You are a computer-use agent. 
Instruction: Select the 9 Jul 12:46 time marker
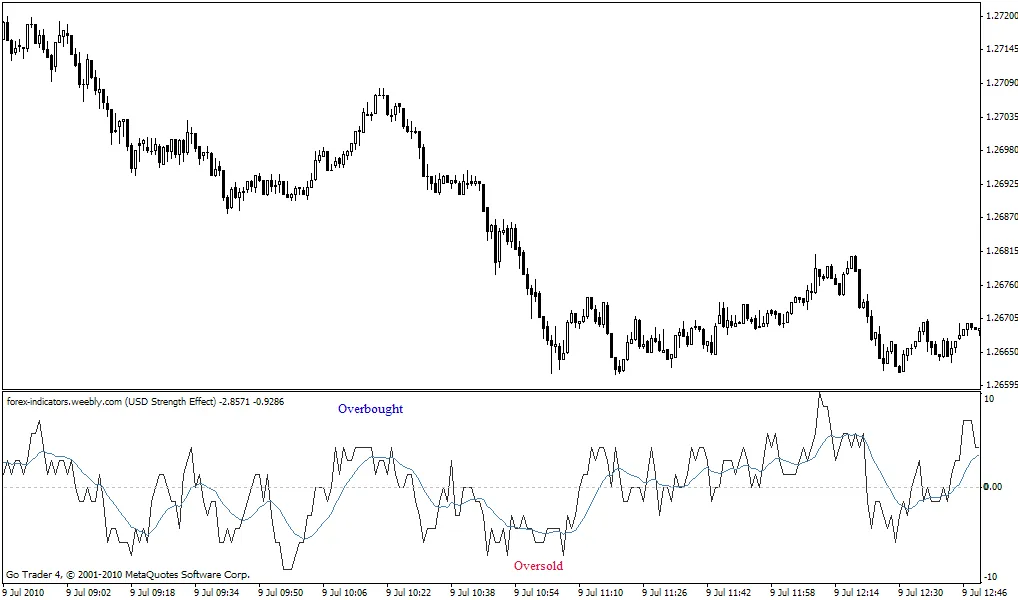tap(988, 592)
